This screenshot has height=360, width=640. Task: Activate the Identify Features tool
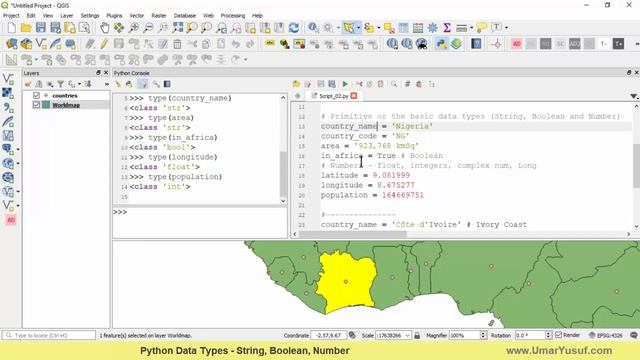click(x=313, y=28)
